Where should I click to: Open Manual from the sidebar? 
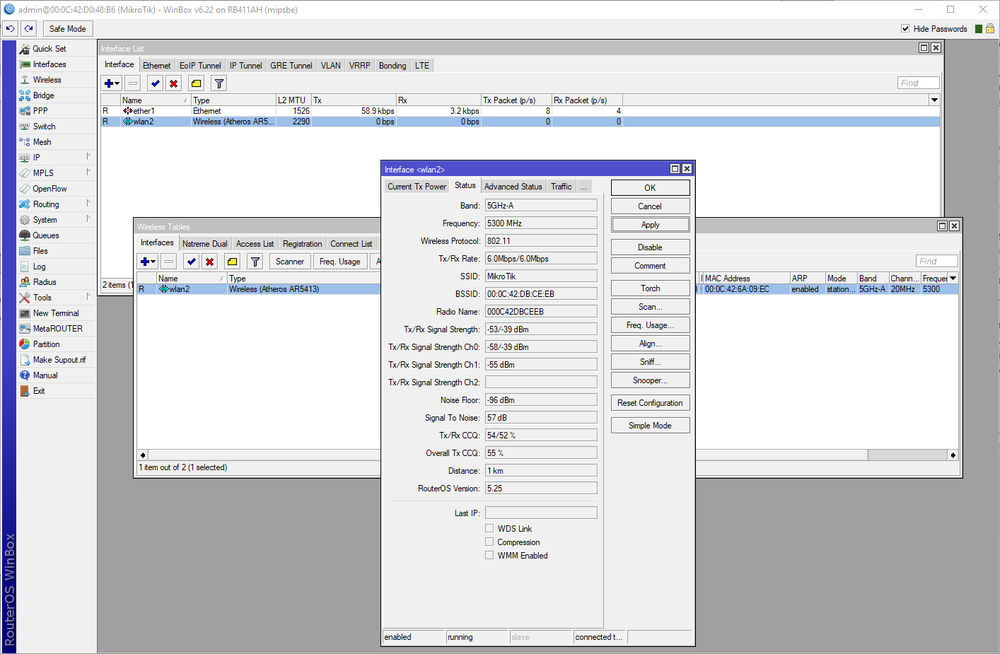tap(45, 375)
